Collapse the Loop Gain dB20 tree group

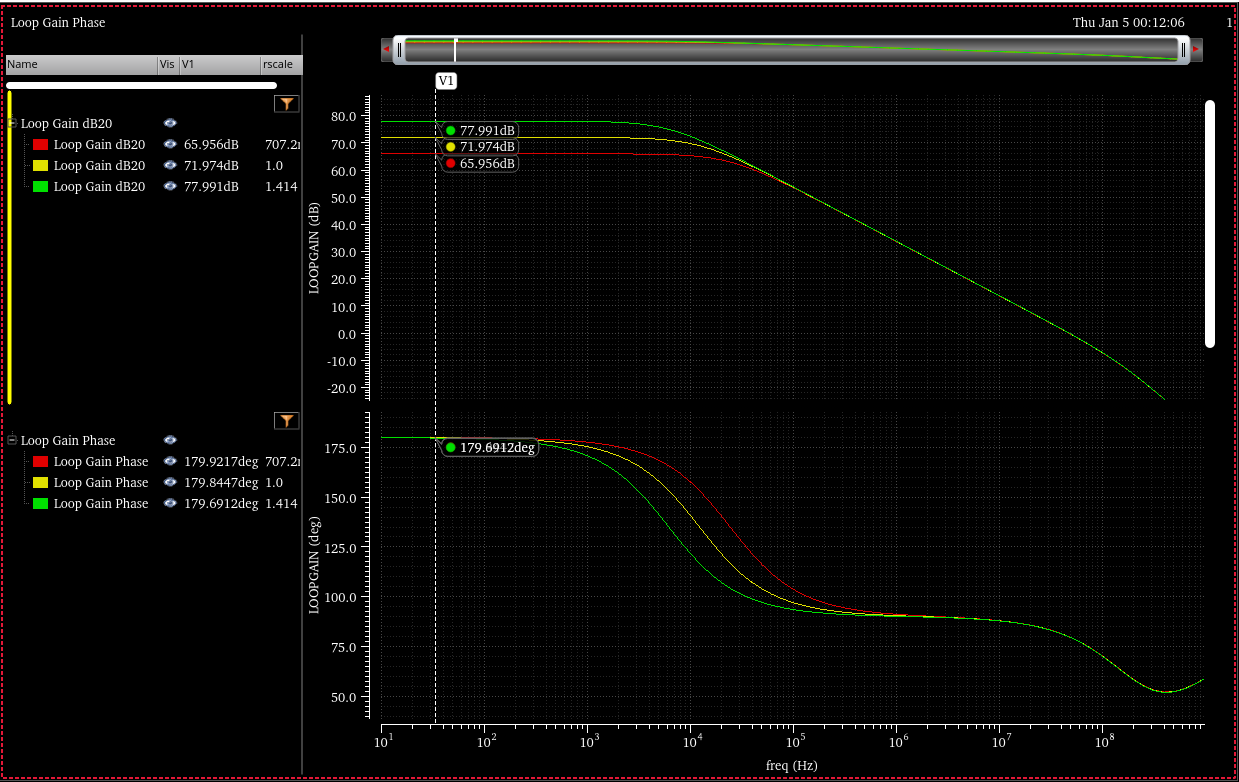12,124
